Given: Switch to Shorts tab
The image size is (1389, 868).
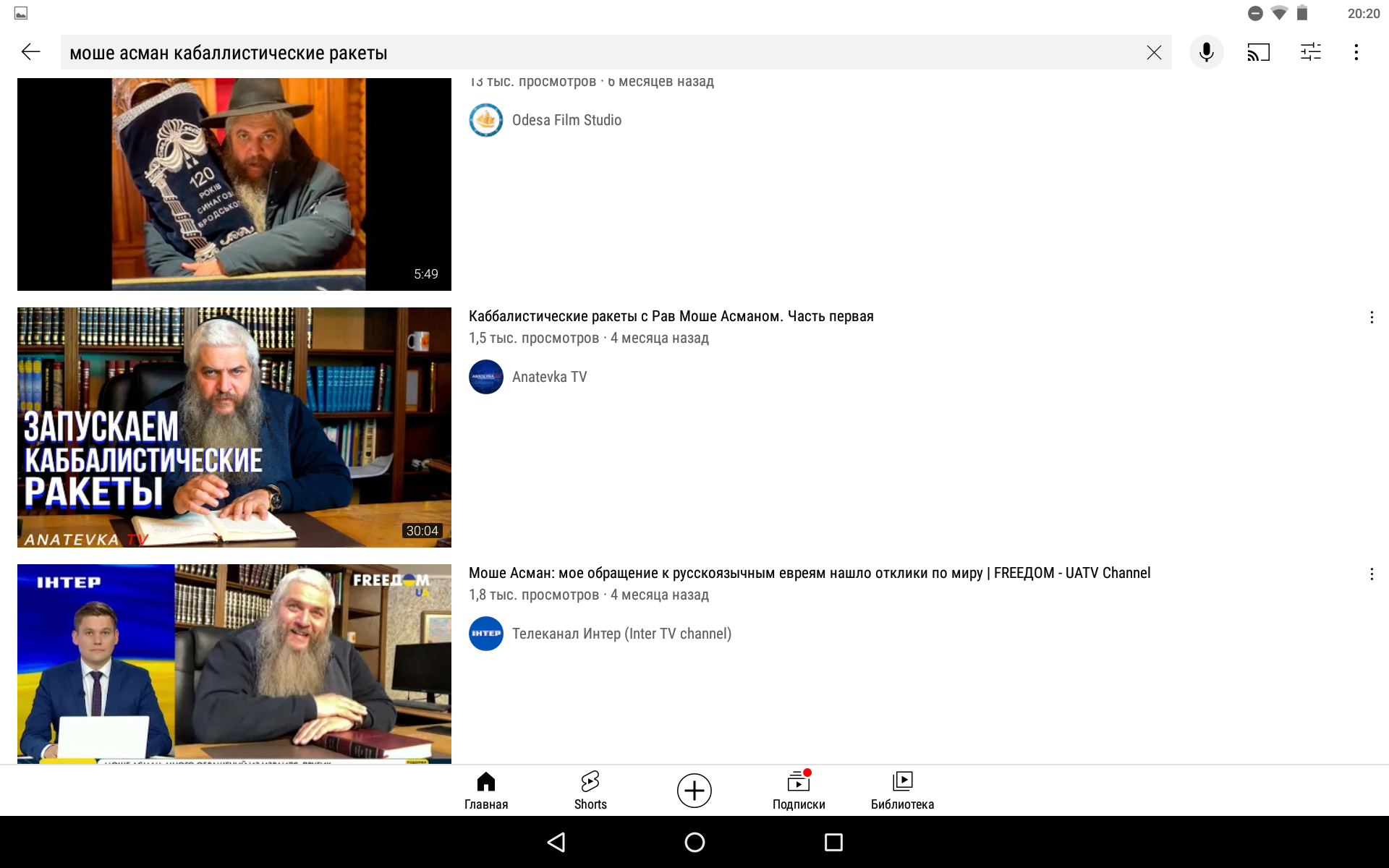Looking at the screenshot, I should (590, 791).
